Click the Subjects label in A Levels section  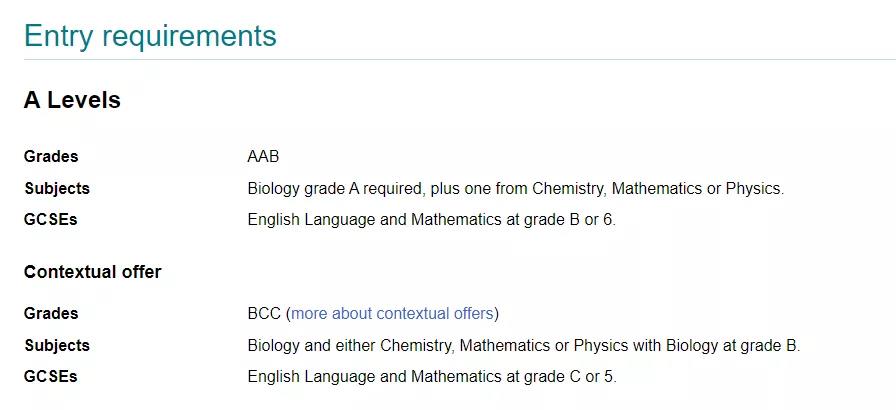coord(57,189)
